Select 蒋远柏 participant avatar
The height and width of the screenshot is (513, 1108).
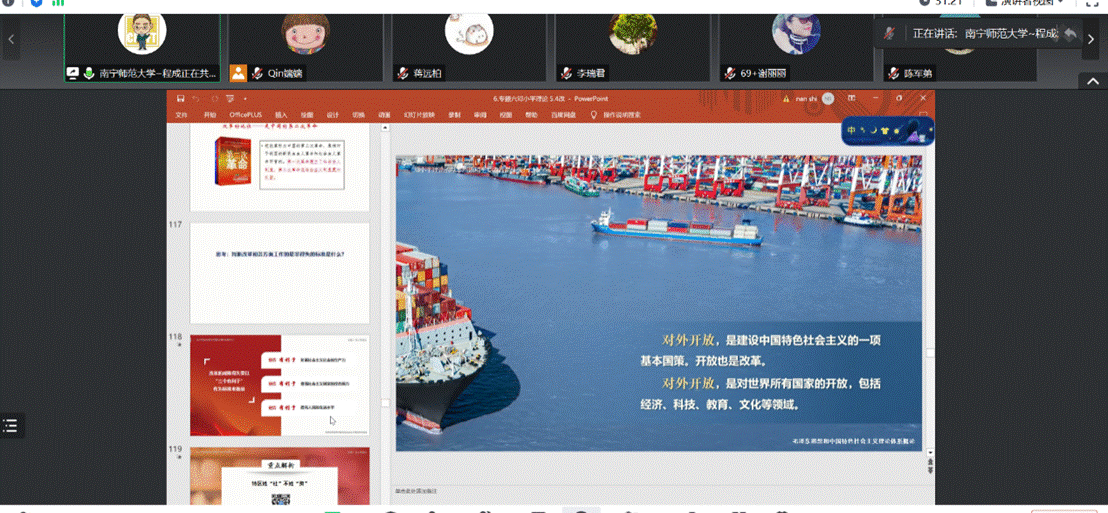click(x=469, y=33)
